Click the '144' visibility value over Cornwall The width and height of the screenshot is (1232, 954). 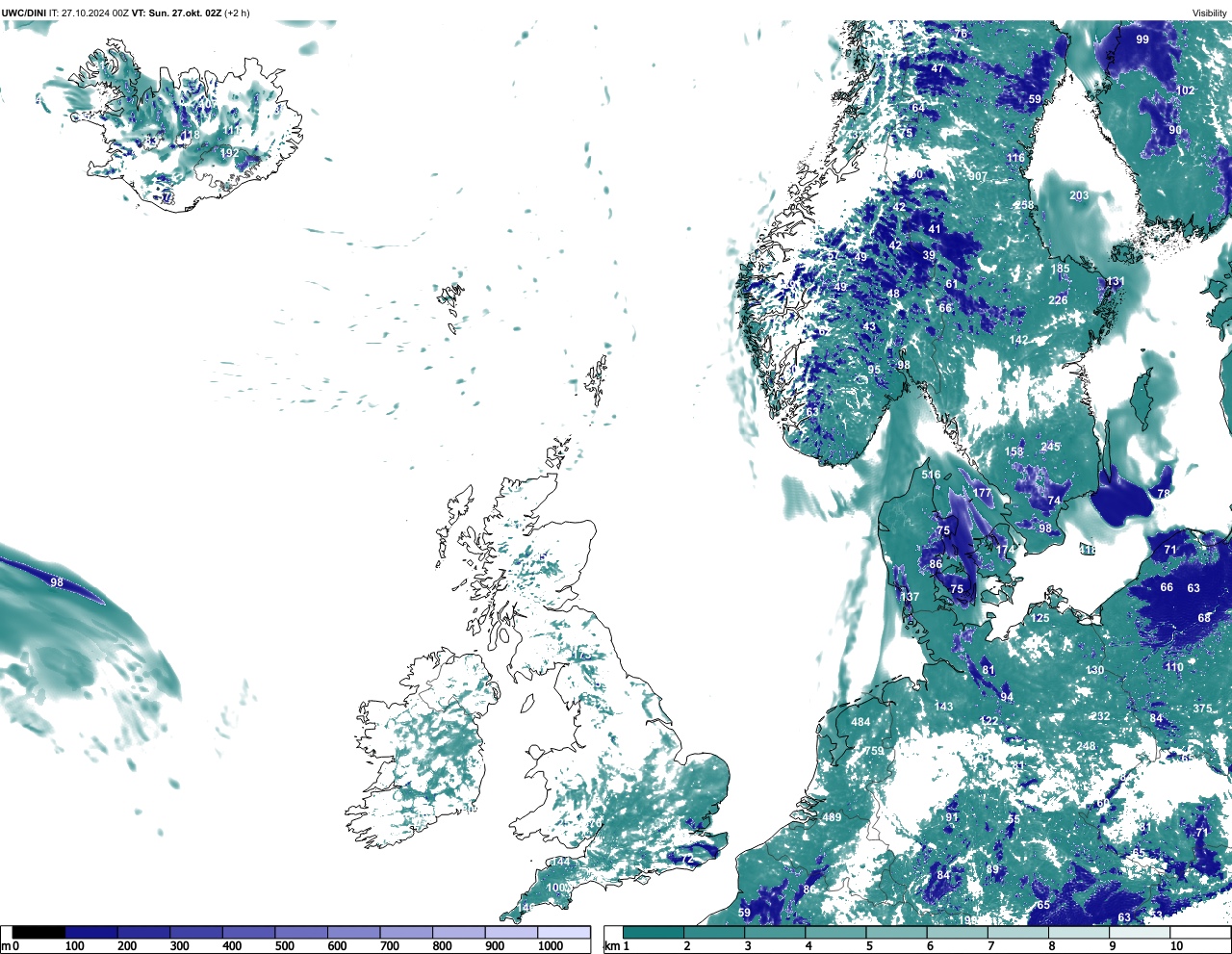[560, 862]
